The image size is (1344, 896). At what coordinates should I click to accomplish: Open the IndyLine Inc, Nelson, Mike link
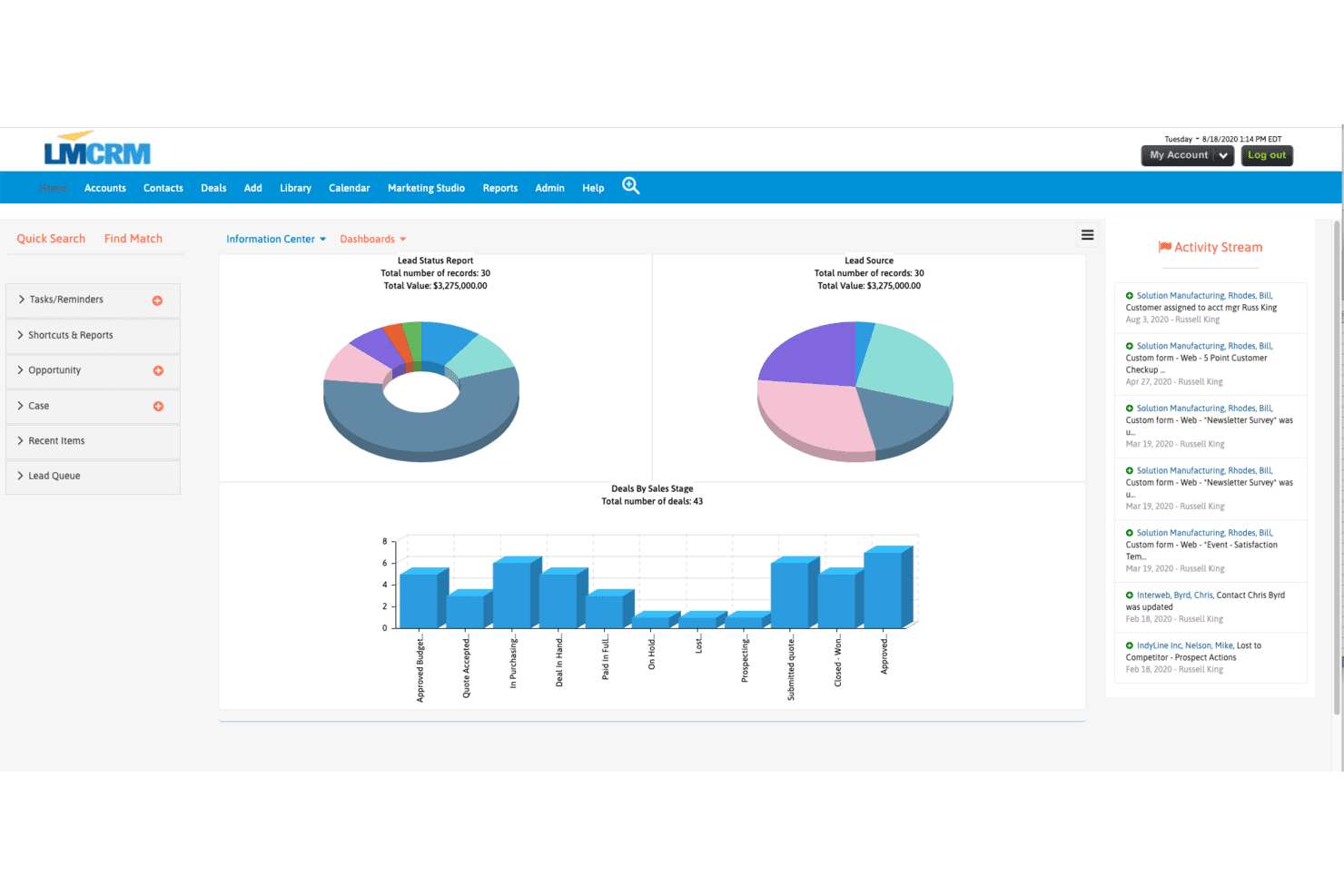point(1185,645)
